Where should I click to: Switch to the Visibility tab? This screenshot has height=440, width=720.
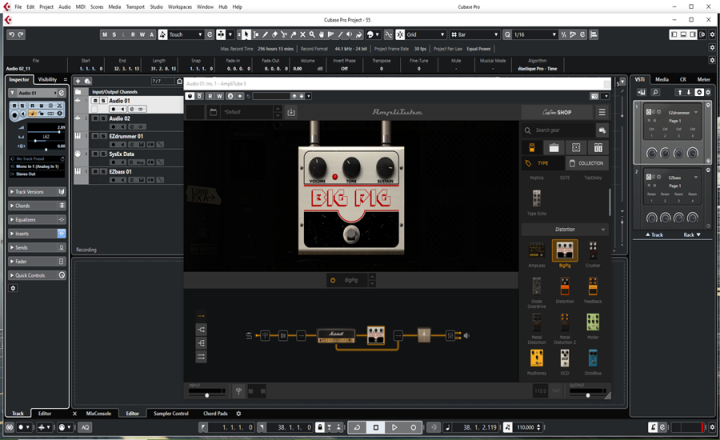click(47, 79)
